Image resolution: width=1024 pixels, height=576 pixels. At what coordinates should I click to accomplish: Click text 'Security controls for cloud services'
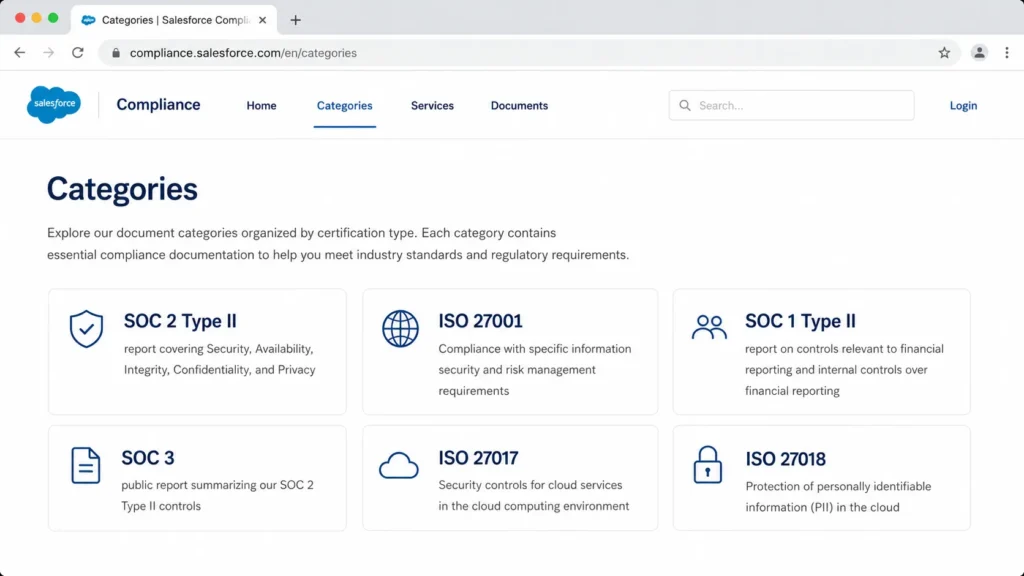[x=530, y=485]
